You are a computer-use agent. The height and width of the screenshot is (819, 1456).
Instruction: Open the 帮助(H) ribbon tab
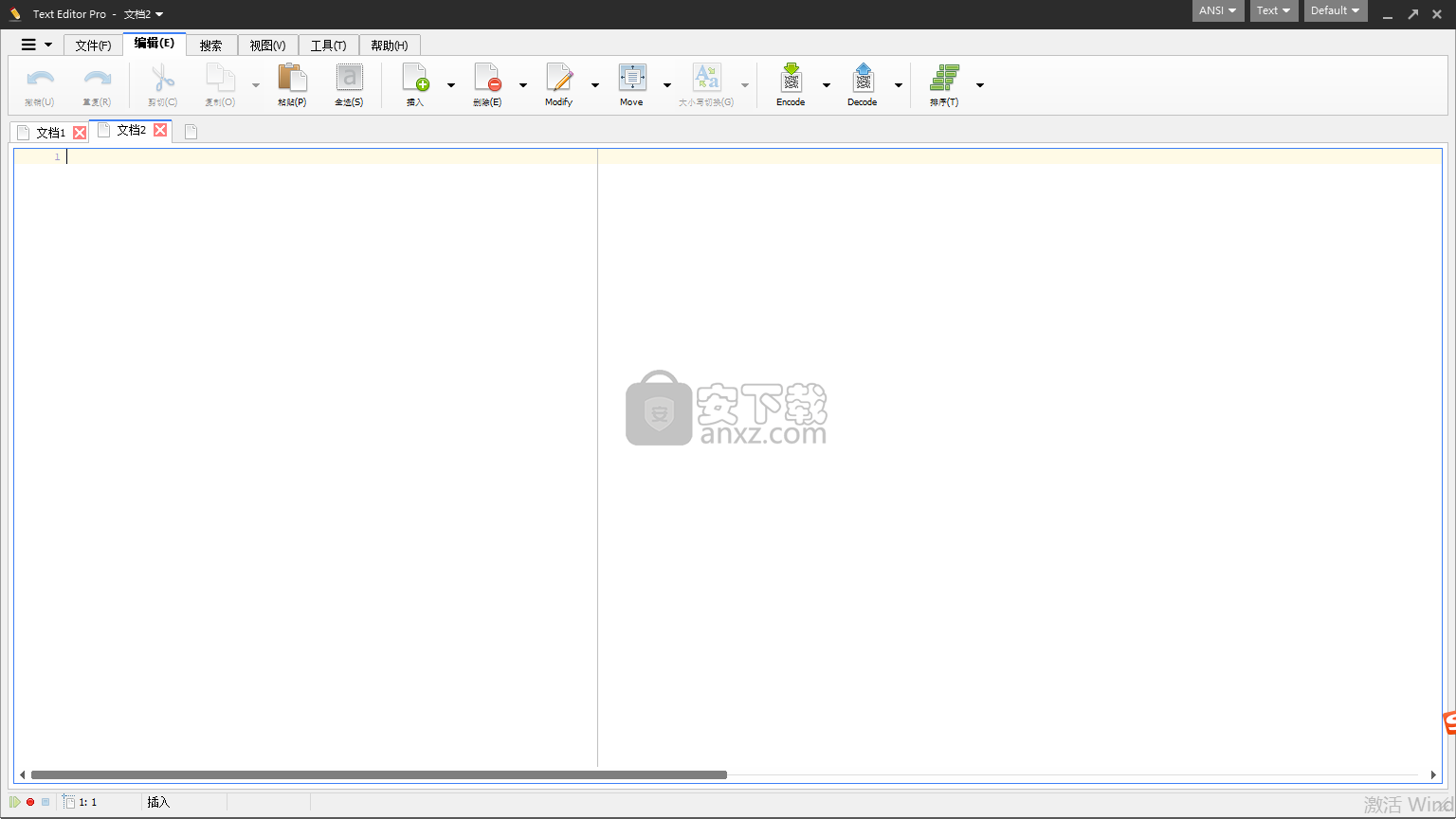click(x=390, y=45)
